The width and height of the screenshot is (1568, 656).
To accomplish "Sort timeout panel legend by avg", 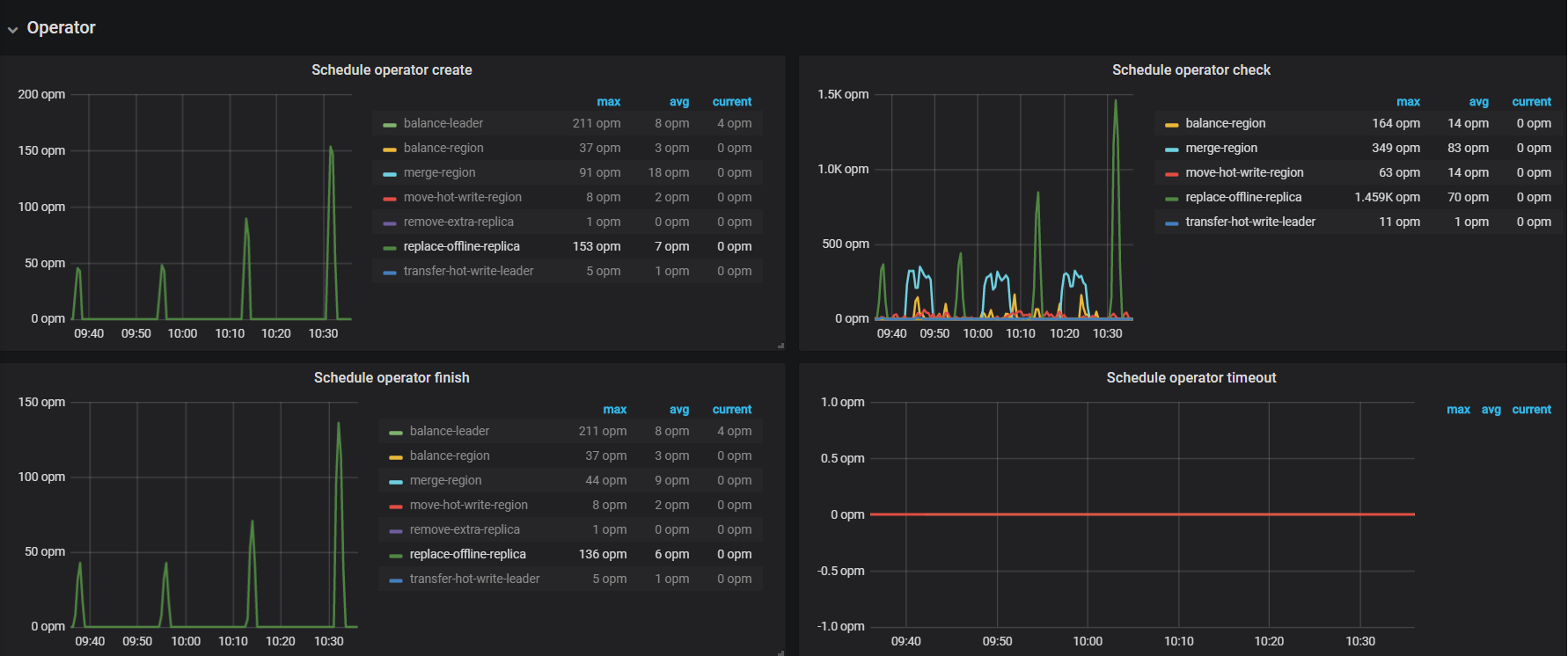I will 1491,410.
